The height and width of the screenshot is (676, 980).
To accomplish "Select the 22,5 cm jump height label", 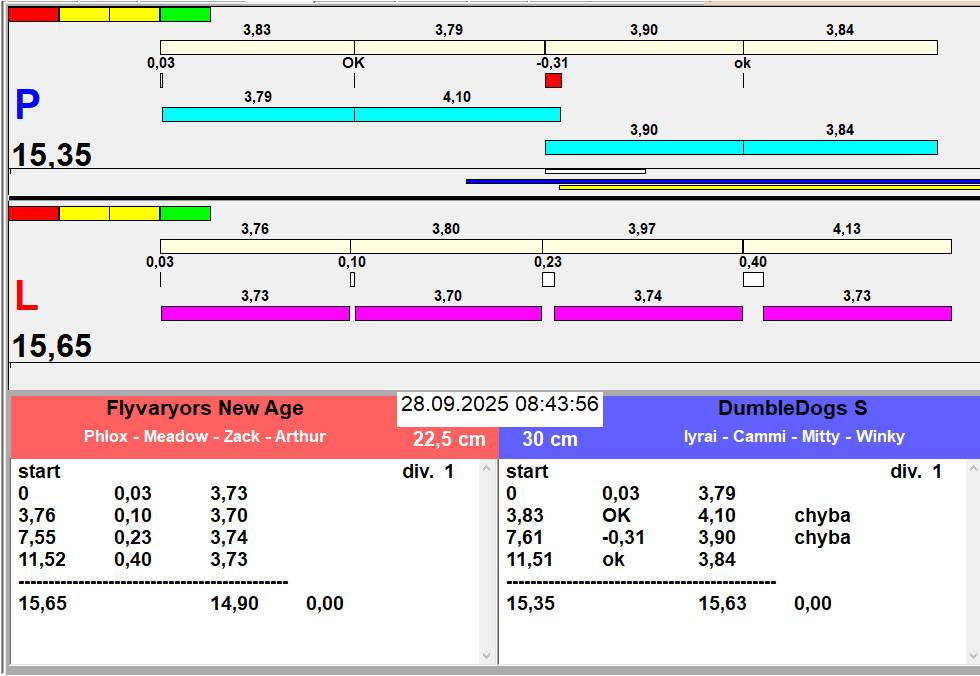I will tap(449, 440).
